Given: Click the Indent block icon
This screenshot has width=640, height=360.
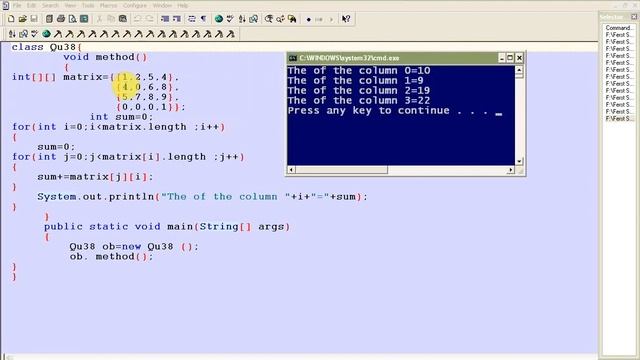Looking at the screenshot, I should point(165,19).
